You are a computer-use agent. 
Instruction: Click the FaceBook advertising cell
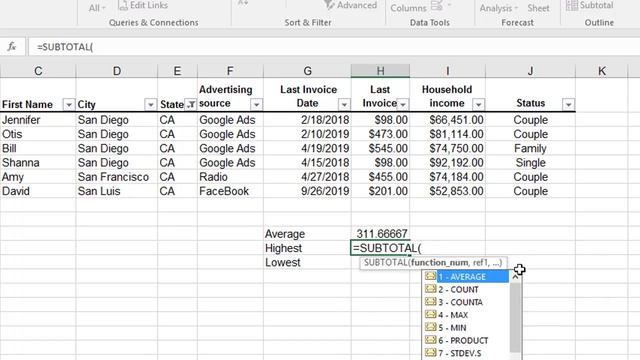click(230, 191)
